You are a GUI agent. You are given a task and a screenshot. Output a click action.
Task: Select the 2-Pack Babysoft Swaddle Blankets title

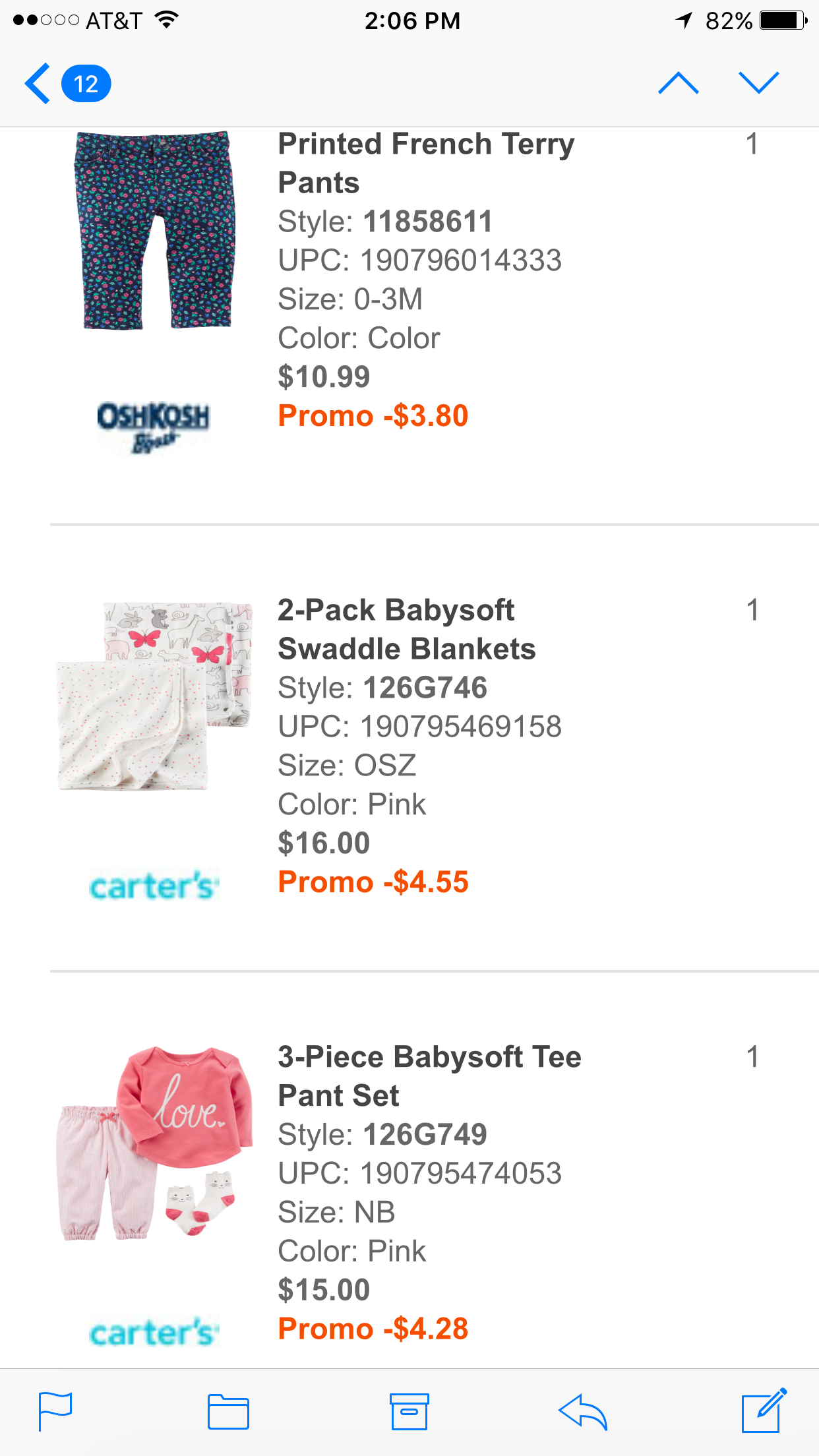[x=407, y=629]
